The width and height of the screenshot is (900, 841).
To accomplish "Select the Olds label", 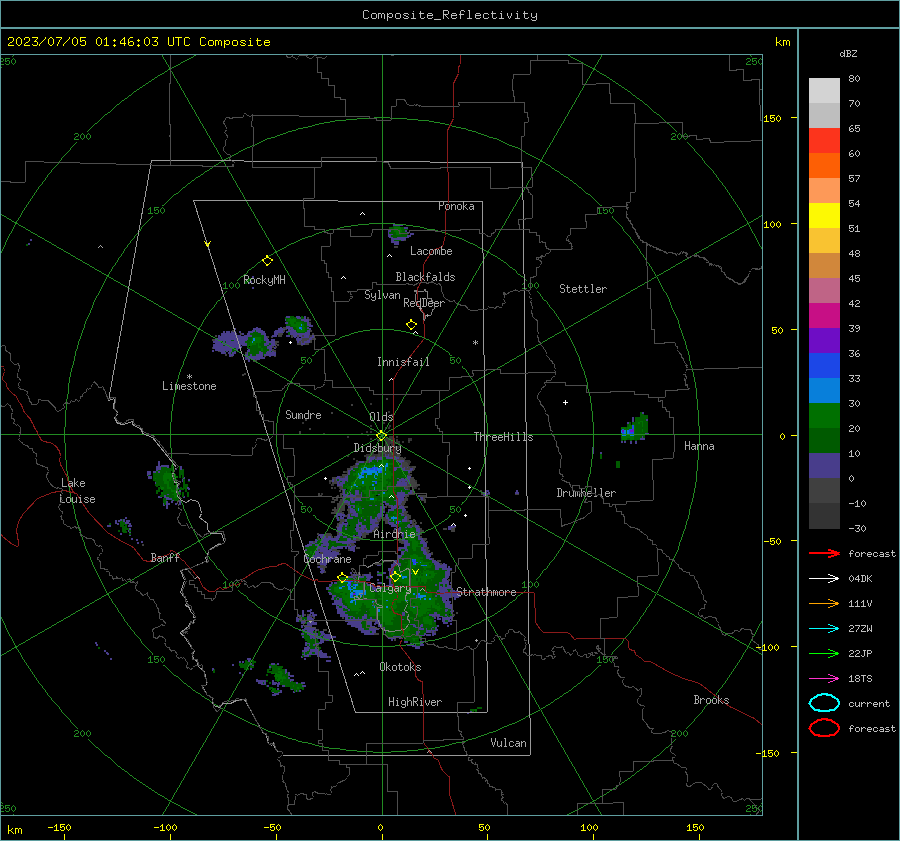I will pyautogui.click(x=381, y=417).
